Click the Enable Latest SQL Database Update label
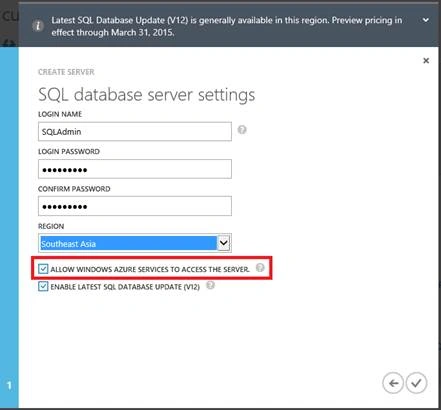Viewport: 441px width, 410px height. click(125, 287)
